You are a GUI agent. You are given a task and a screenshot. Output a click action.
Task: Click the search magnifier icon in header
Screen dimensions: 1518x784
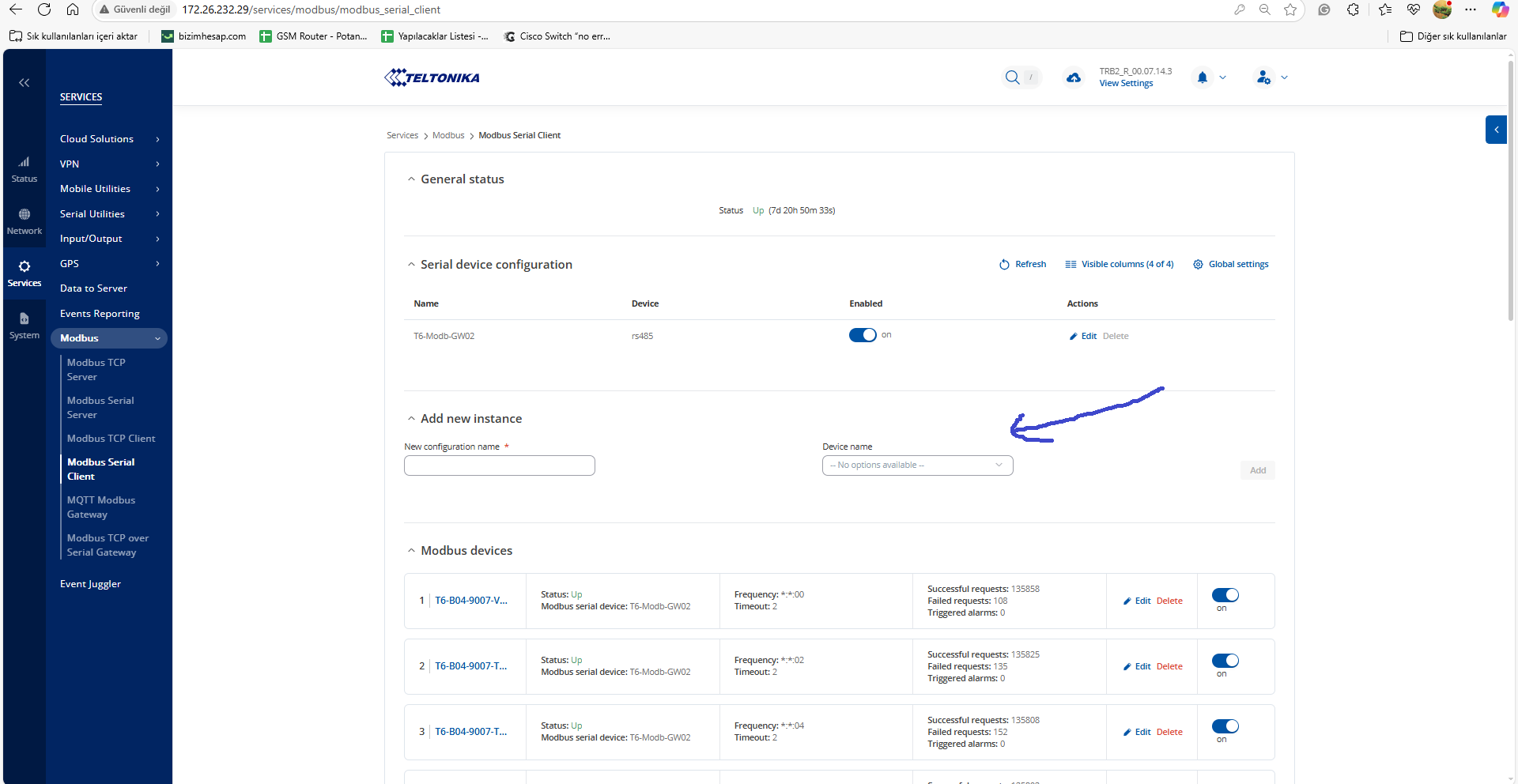coord(1012,77)
